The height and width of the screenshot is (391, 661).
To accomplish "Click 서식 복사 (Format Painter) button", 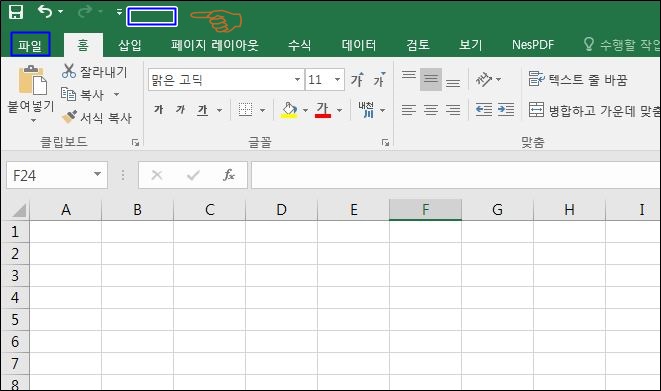I will tap(97, 118).
